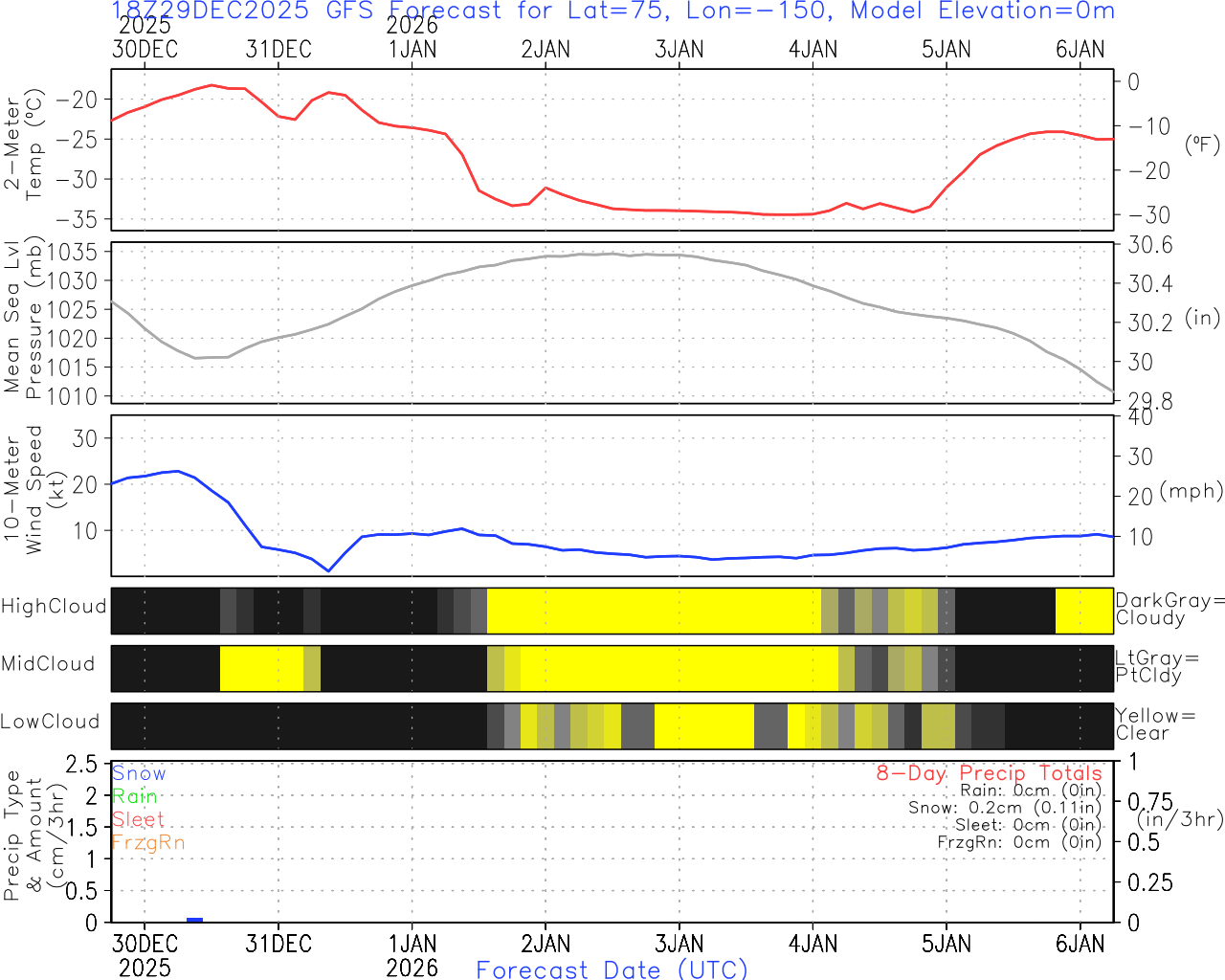Click the HighCloud row label

click(54, 607)
